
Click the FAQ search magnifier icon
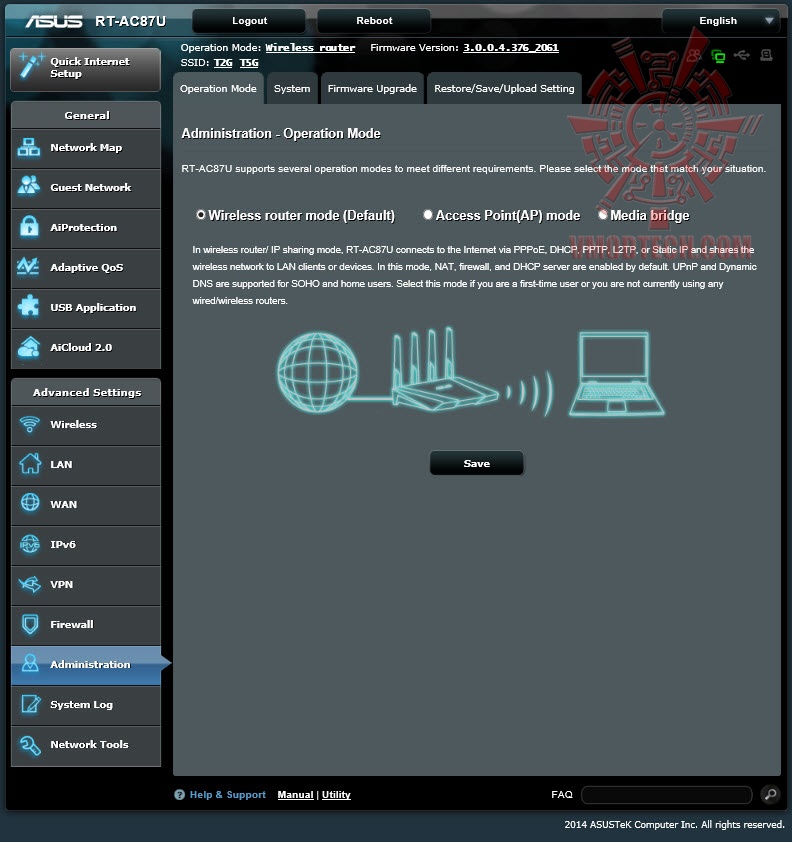tap(771, 794)
